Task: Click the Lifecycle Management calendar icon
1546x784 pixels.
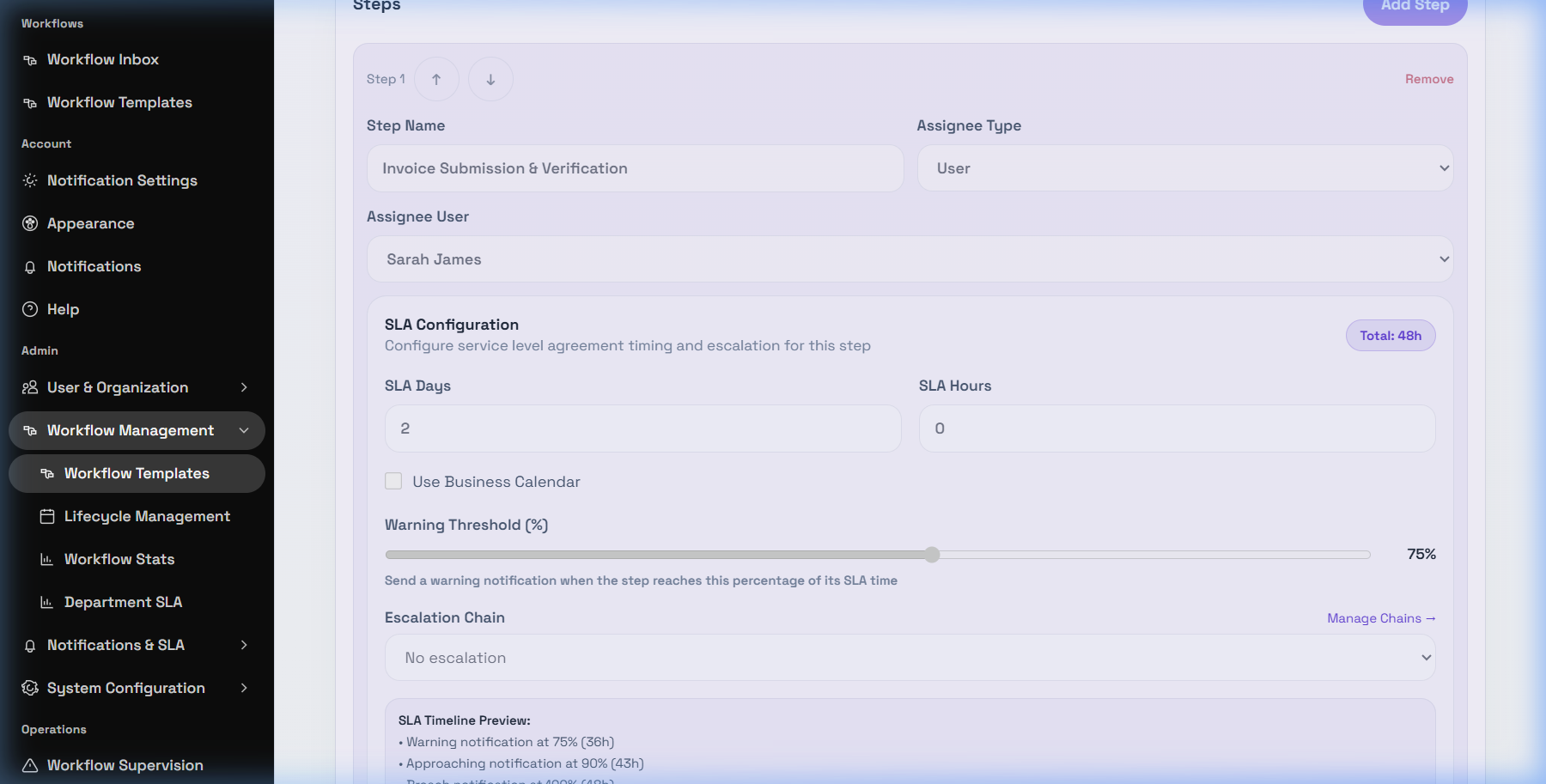Action: [x=47, y=516]
